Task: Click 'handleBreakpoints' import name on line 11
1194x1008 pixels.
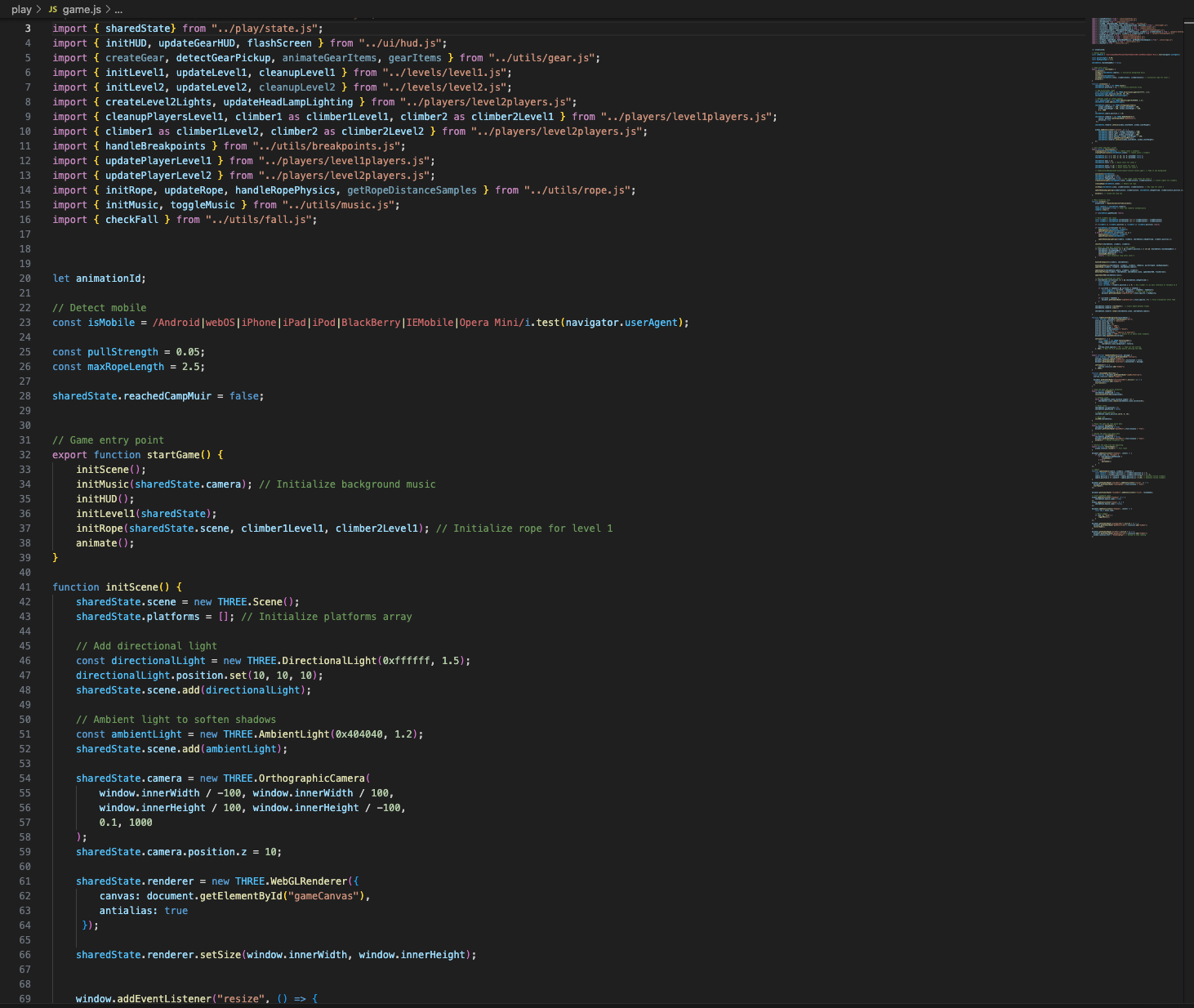Action: click(x=155, y=146)
